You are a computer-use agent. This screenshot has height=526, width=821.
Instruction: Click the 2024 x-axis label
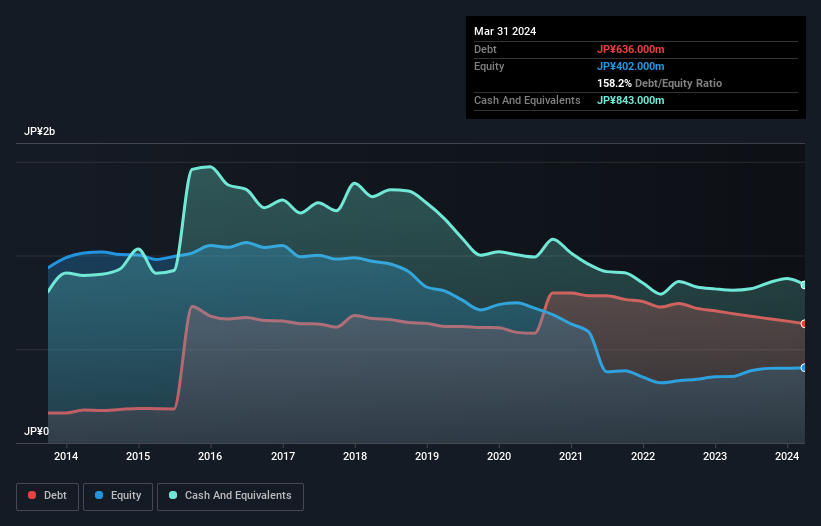point(787,456)
